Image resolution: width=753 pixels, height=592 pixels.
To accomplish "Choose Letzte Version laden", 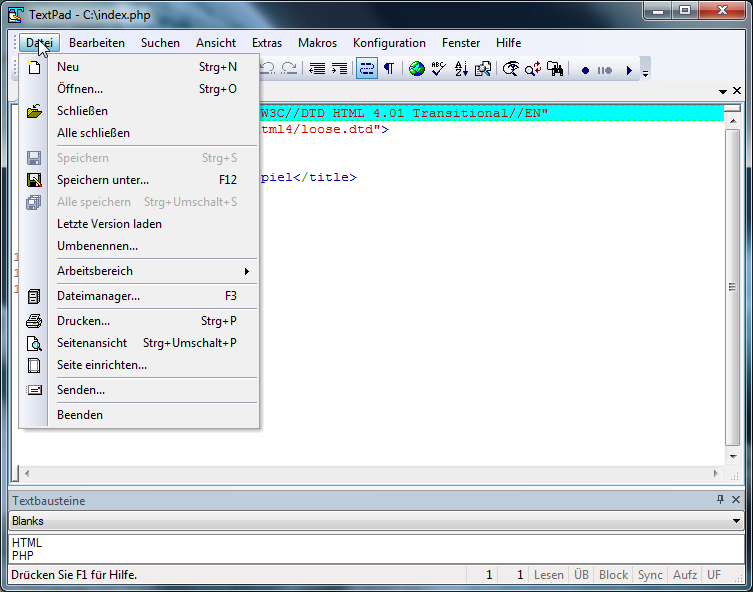I will click(x=139, y=224).
